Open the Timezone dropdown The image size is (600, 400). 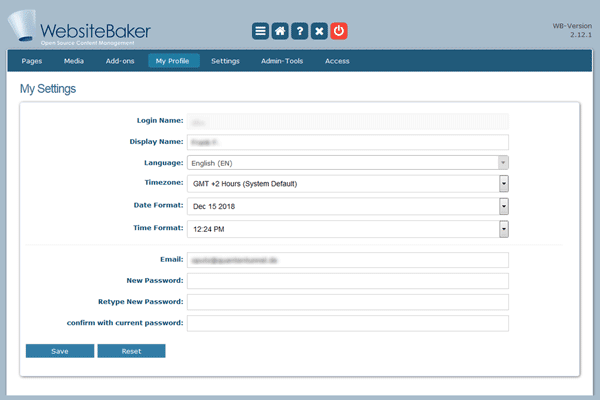(347, 183)
